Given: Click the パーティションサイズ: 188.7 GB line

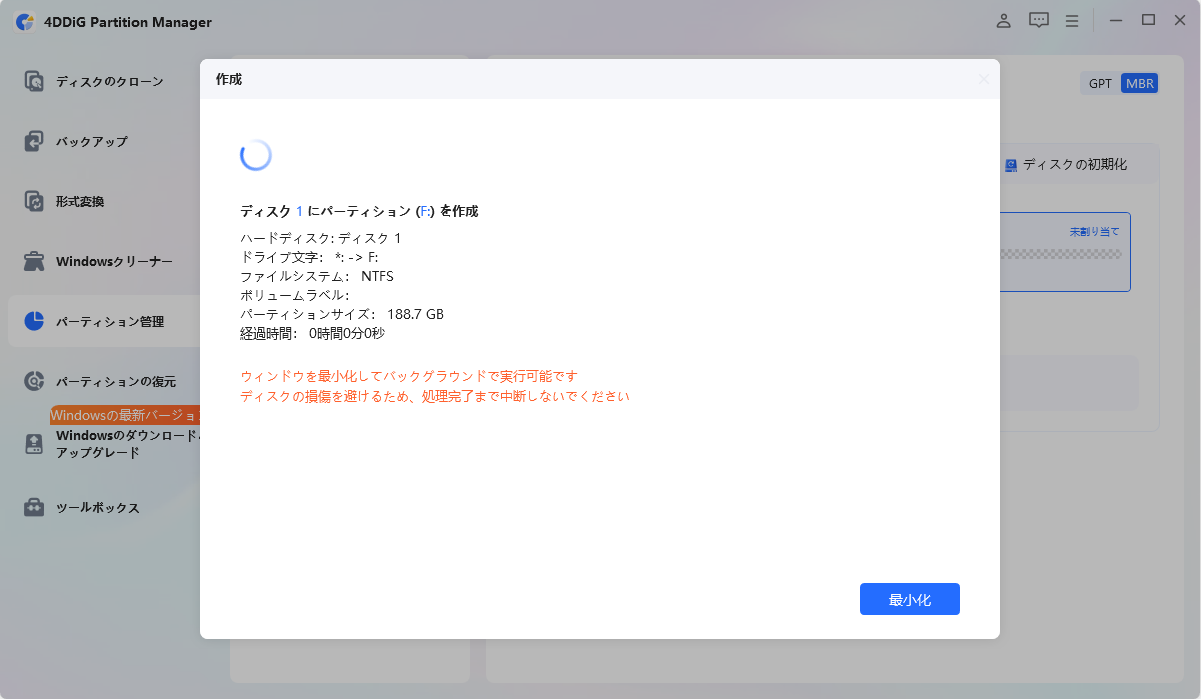Looking at the screenshot, I should coord(342,314).
